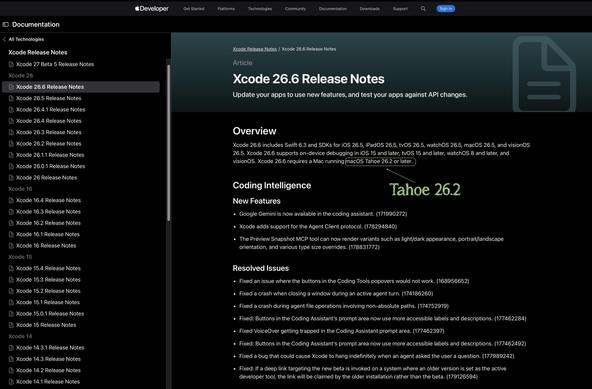
Task: Click document icon beside Xcode 15.1 Release Notes
Action: [x=11, y=302]
